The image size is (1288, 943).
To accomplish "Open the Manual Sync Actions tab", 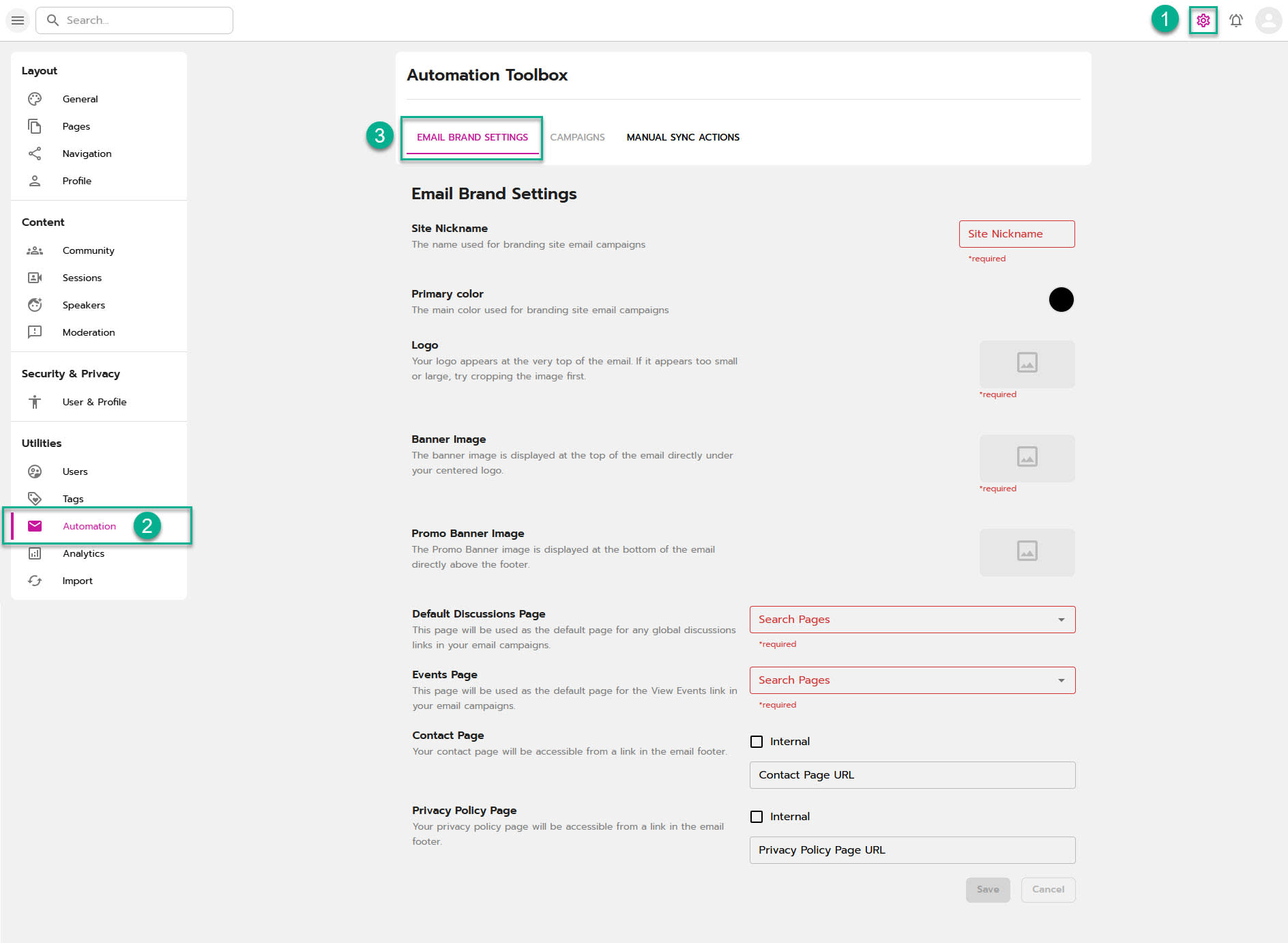I will [683, 137].
